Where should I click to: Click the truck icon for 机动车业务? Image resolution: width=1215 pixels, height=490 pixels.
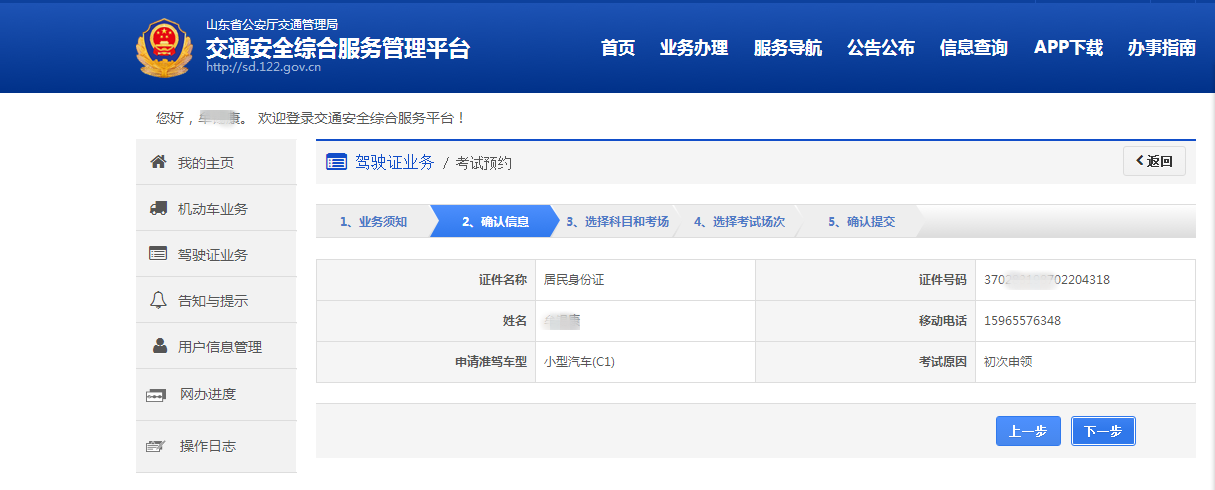[158, 208]
